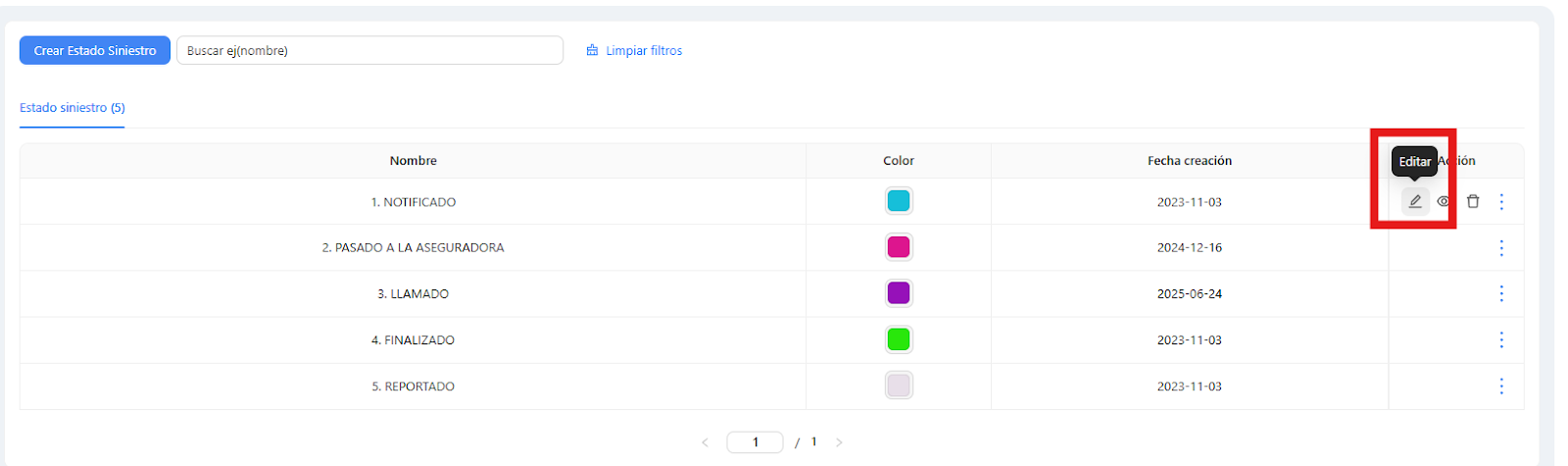
Task: Click the name cell 2. PASADO A LA ASEGURADORA
Action: coord(414,248)
